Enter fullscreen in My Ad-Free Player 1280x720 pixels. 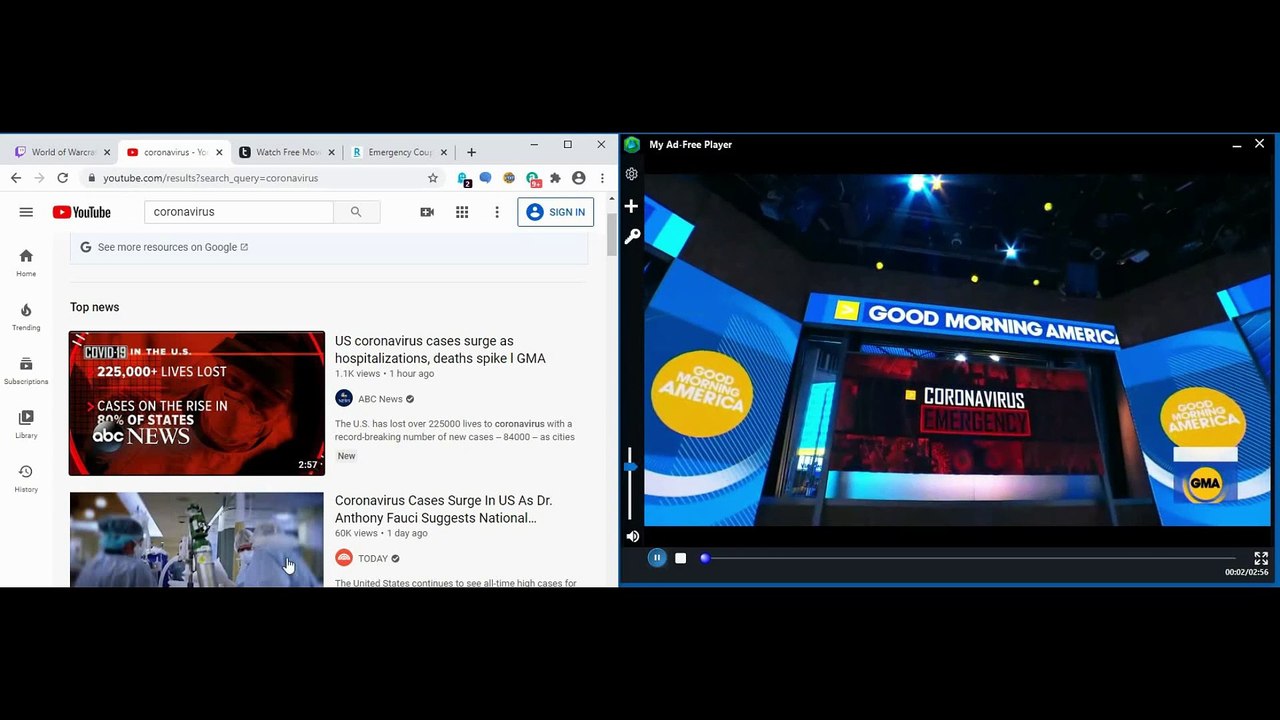(x=1261, y=558)
